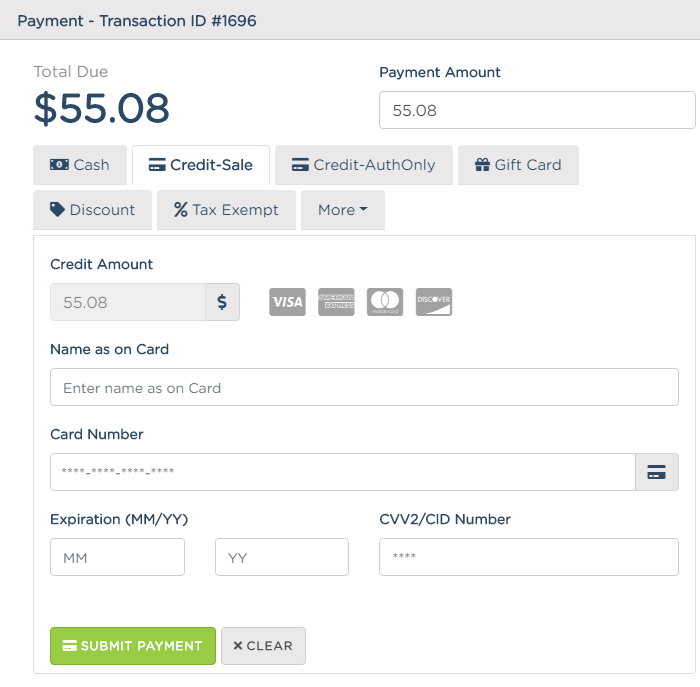Click the gift icon on Gift Card tab
700x687 pixels.
(482, 165)
